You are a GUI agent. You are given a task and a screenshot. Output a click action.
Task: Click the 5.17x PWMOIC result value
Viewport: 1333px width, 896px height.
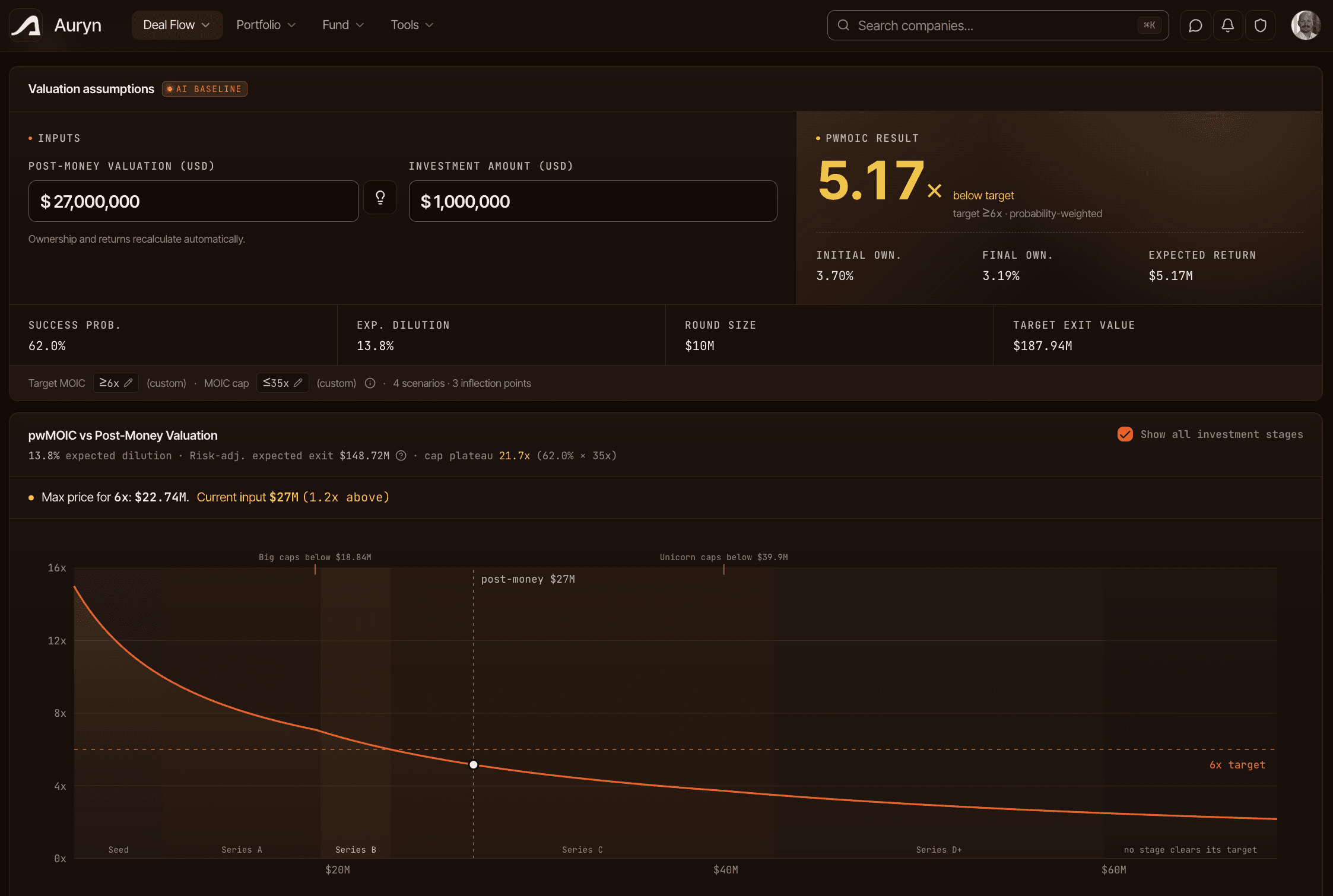[880, 181]
